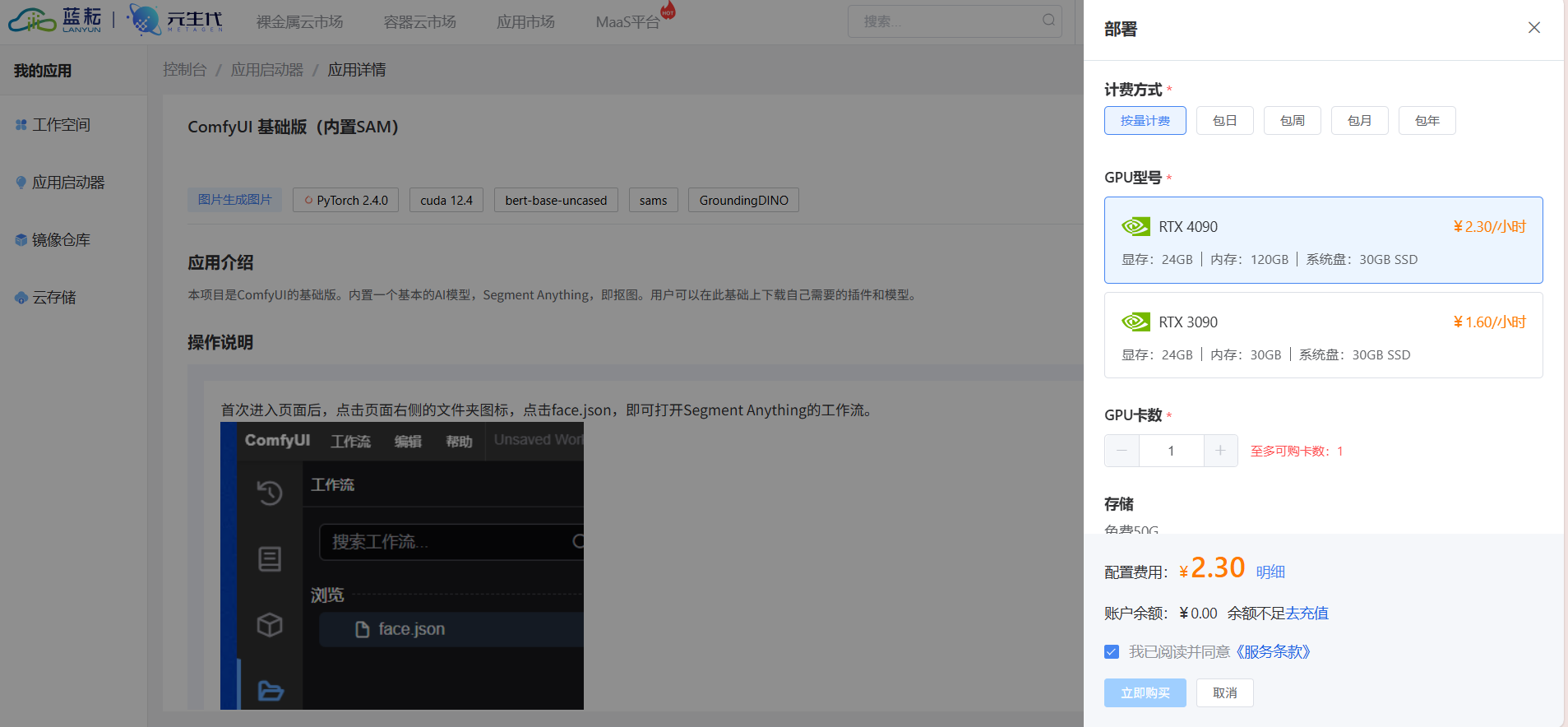Click the 取消 button
The image size is (1568, 727).
(1224, 692)
